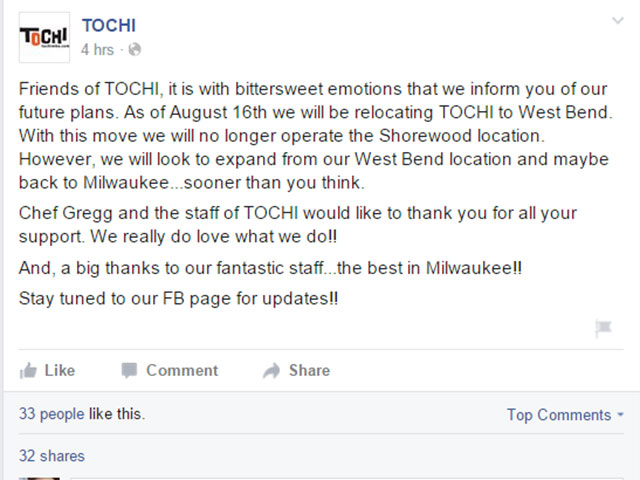640x480 pixels.
Task: Click the speech bubble comment icon
Action: tap(129, 371)
